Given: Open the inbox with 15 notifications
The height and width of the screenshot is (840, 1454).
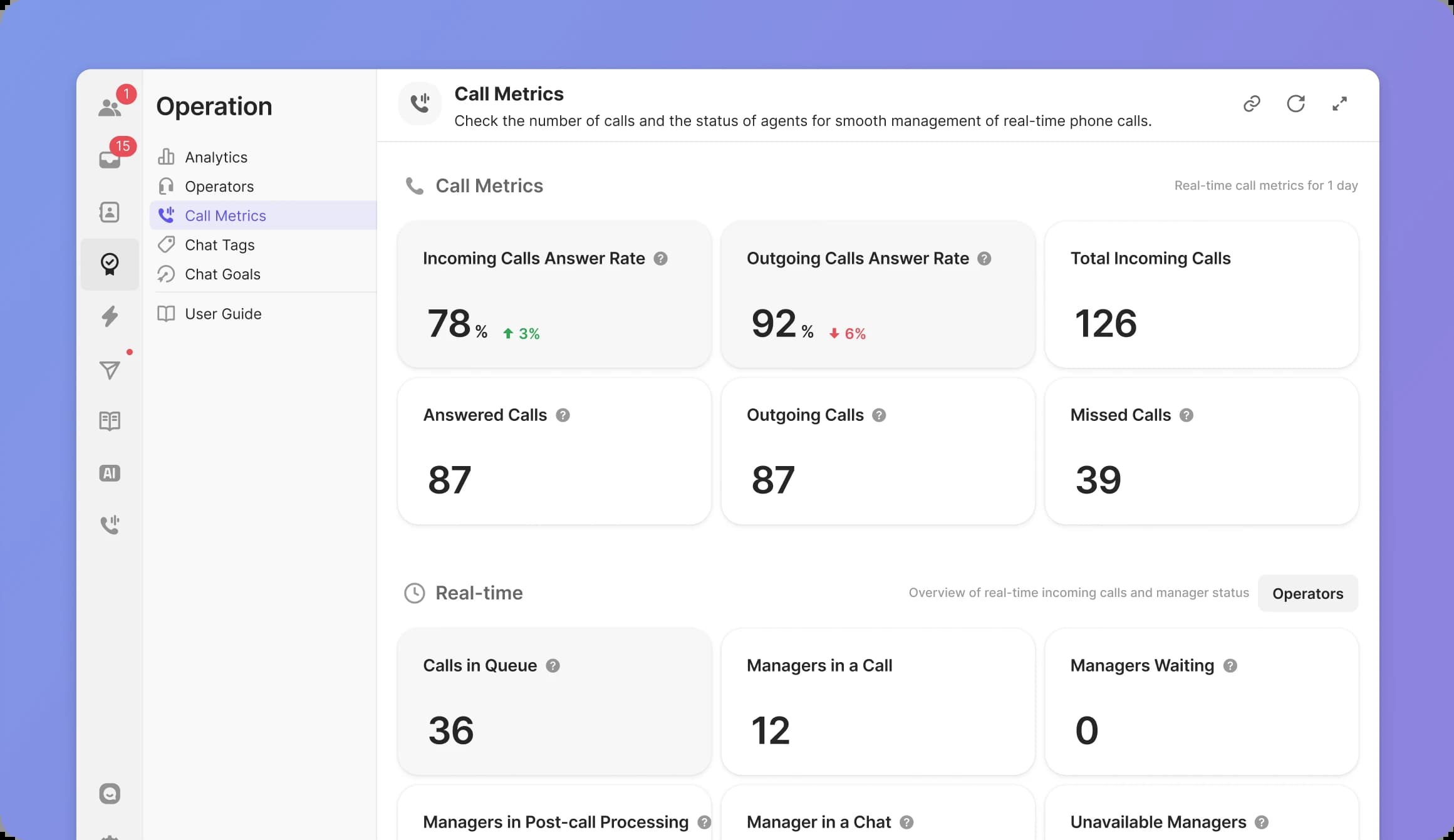Looking at the screenshot, I should point(110,159).
